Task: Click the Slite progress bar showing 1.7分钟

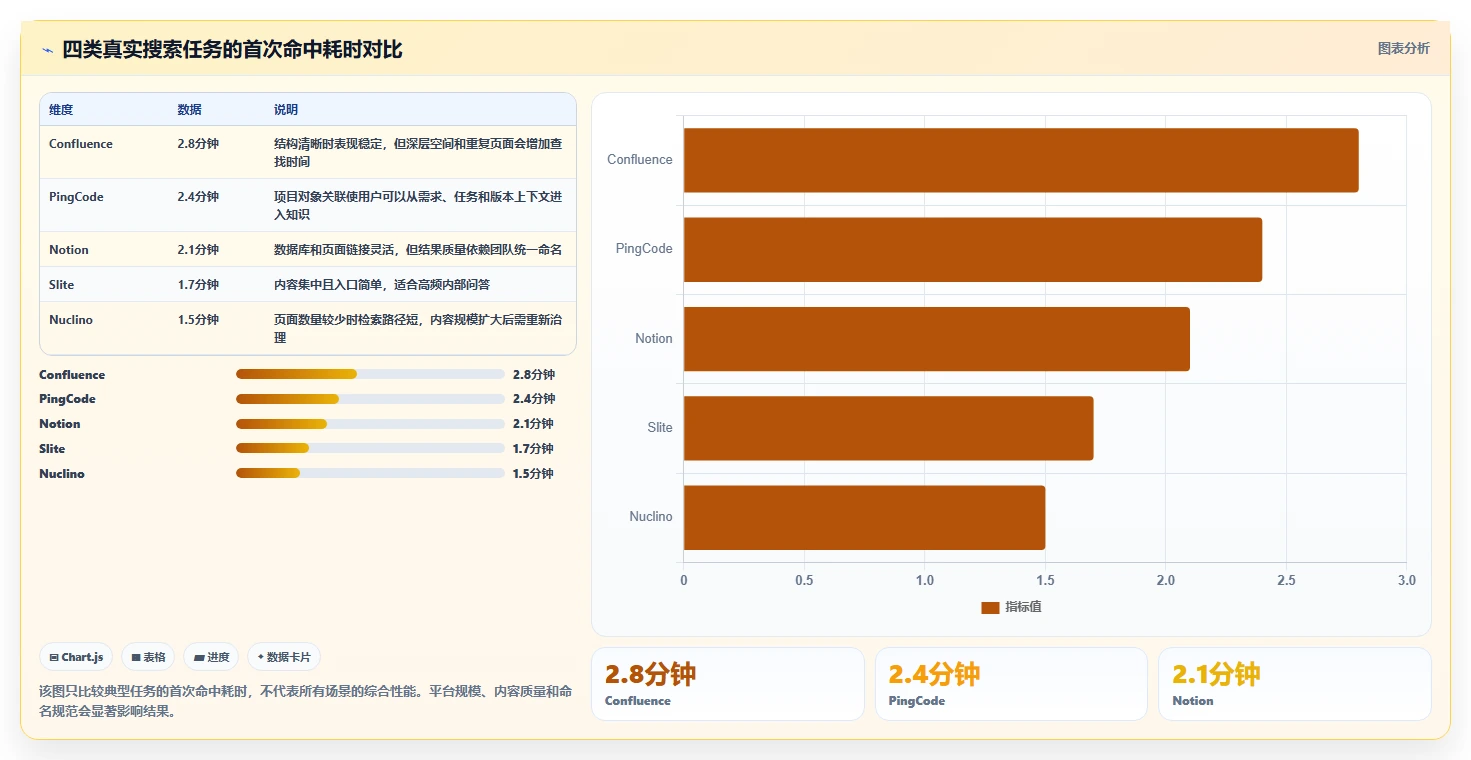Action: tap(370, 449)
